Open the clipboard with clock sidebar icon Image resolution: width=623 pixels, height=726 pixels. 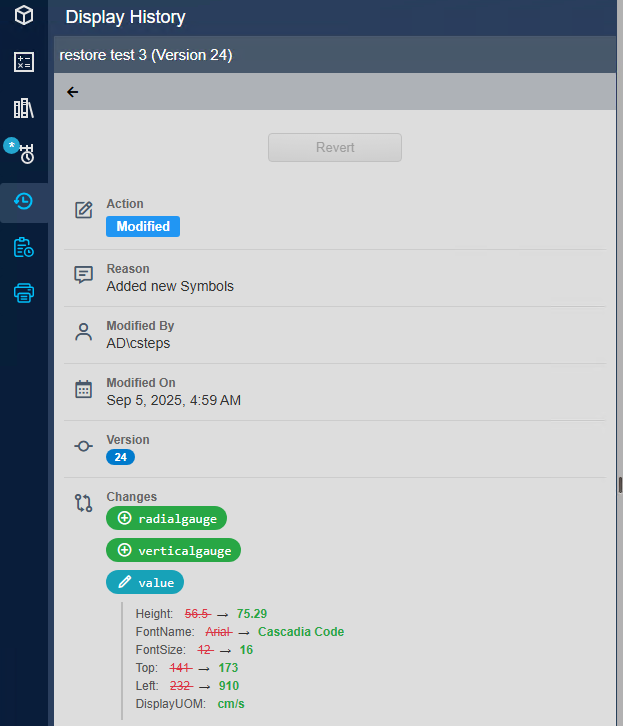click(24, 247)
